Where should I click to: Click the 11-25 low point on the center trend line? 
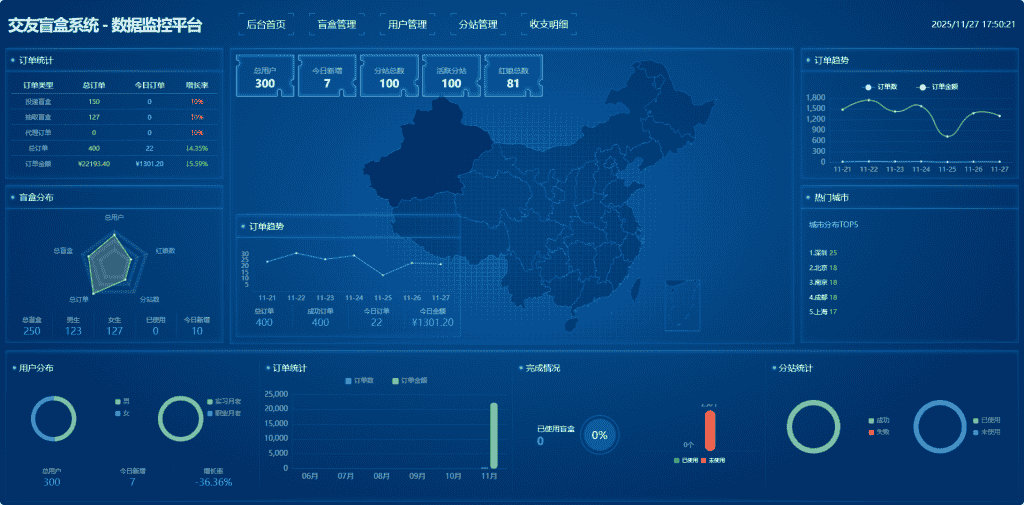click(x=383, y=275)
